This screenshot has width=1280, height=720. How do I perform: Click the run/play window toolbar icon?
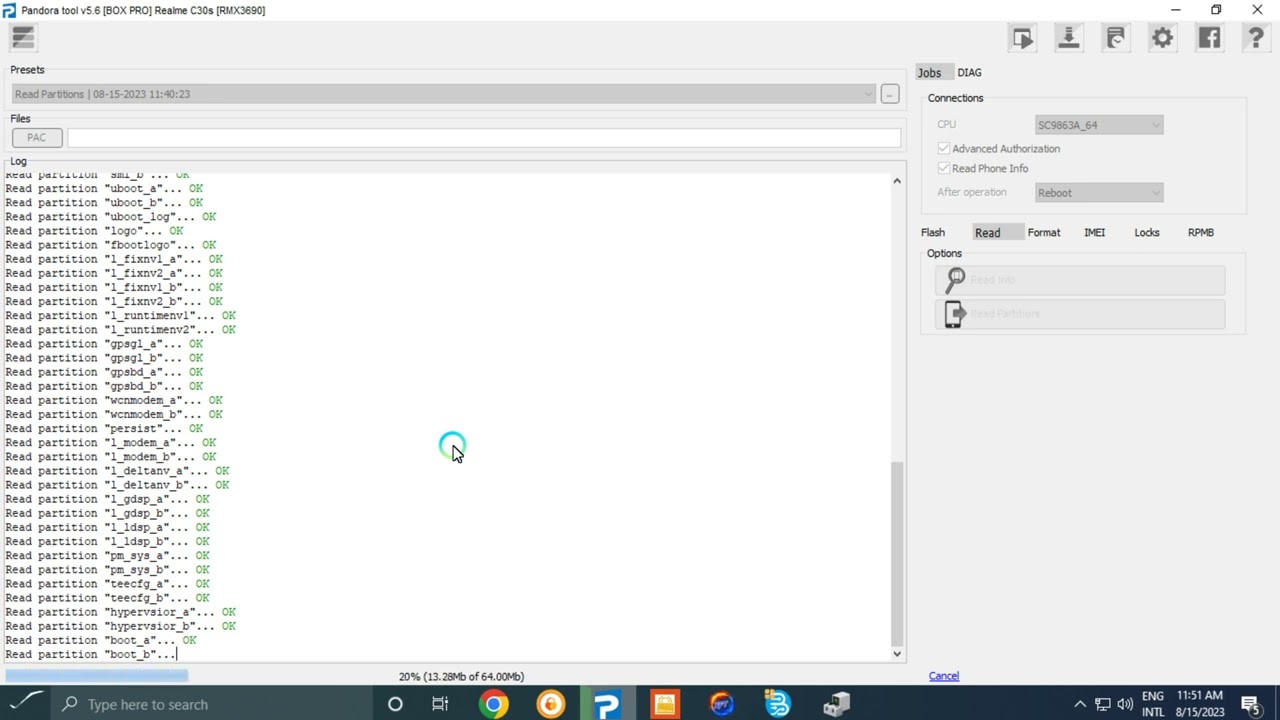point(1022,38)
